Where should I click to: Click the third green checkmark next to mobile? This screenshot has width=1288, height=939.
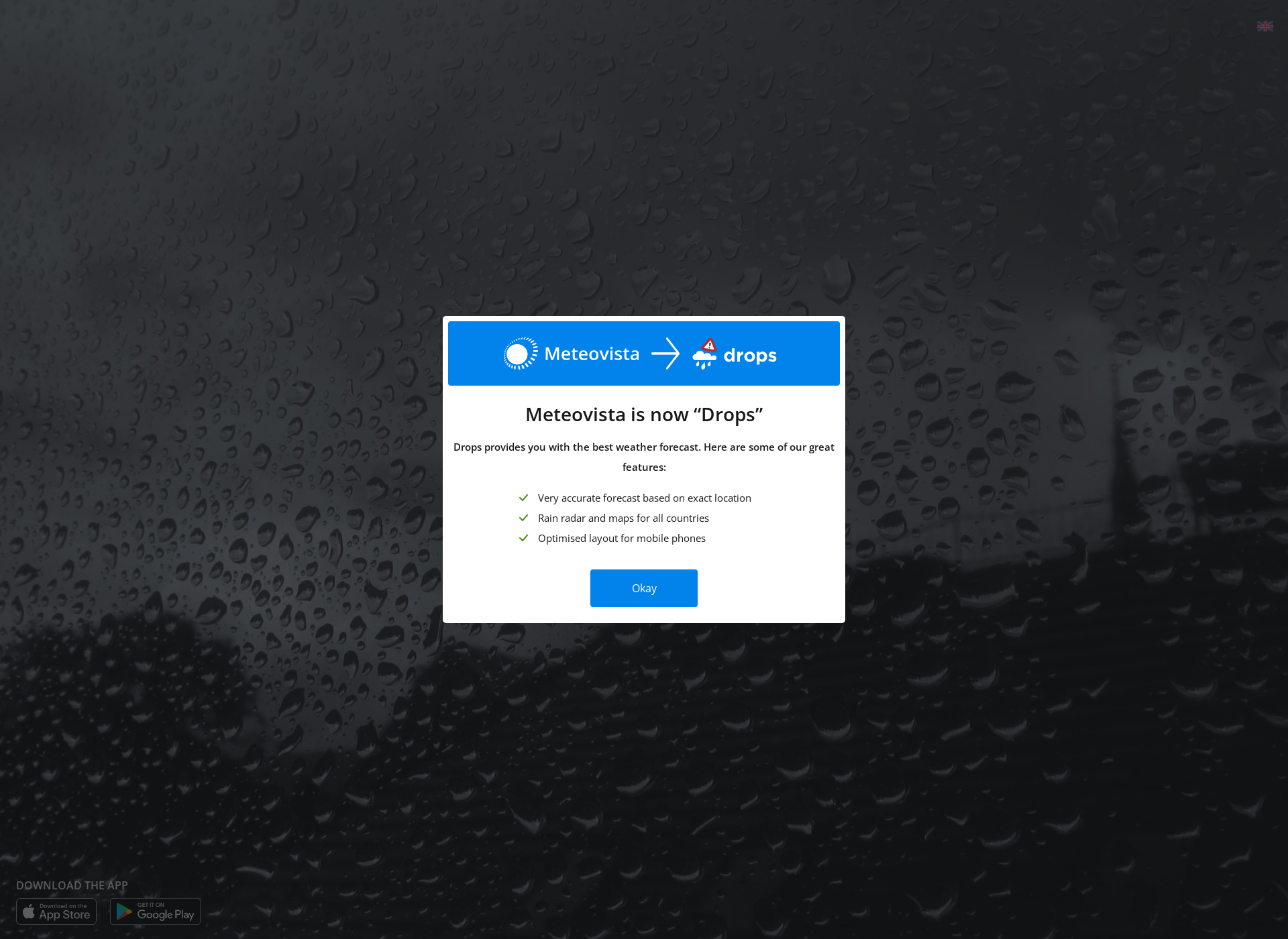(523, 538)
